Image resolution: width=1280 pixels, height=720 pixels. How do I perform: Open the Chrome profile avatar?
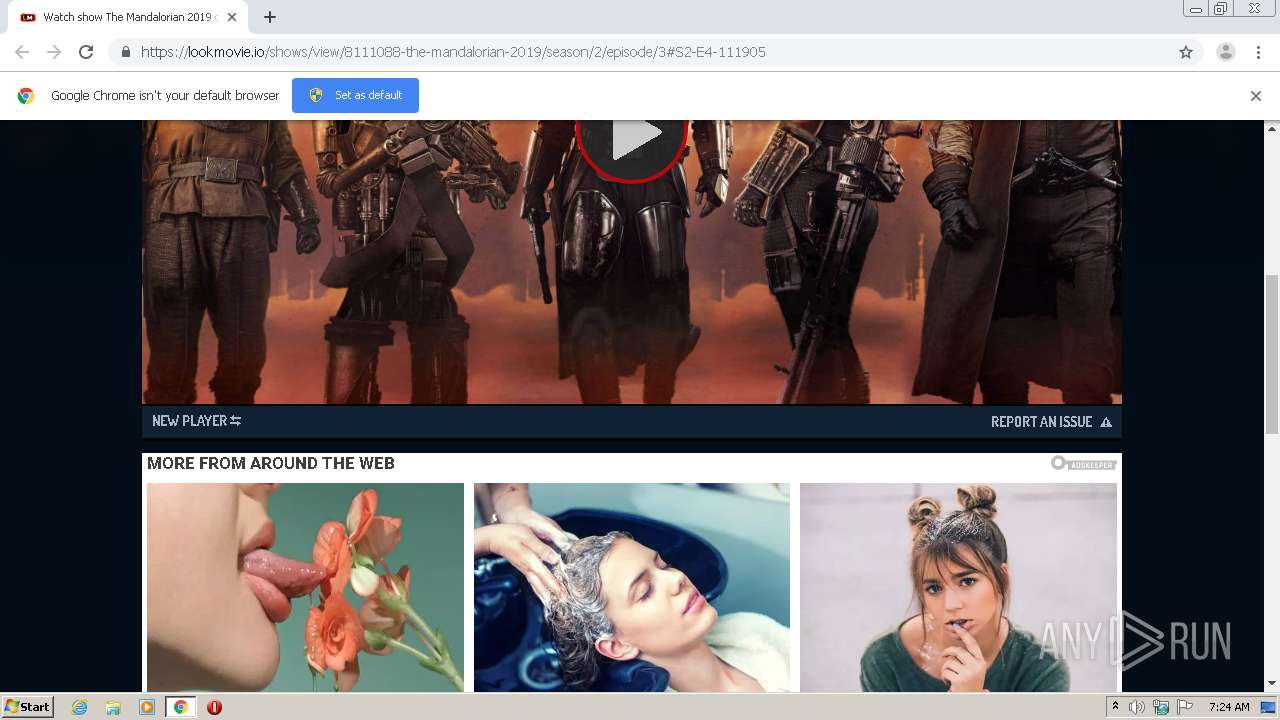tap(1226, 52)
